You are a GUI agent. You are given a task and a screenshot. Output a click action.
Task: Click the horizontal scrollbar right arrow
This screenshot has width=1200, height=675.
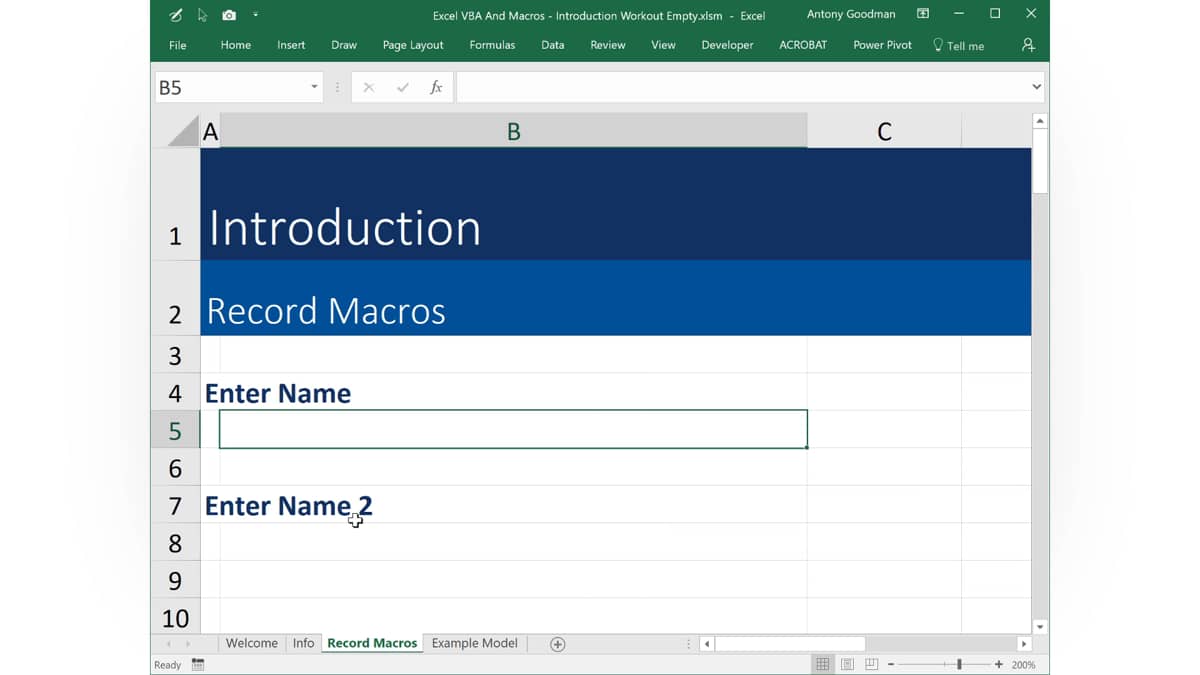(x=1024, y=644)
